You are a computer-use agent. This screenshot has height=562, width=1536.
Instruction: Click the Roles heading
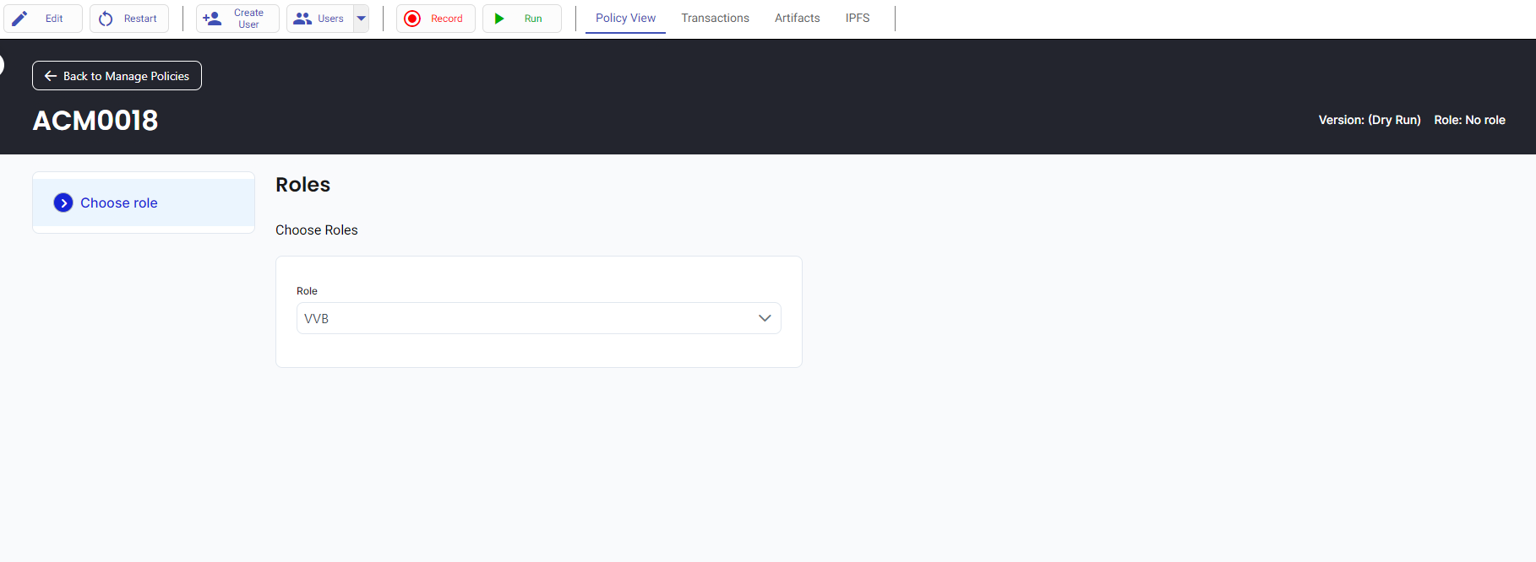(x=302, y=185)
